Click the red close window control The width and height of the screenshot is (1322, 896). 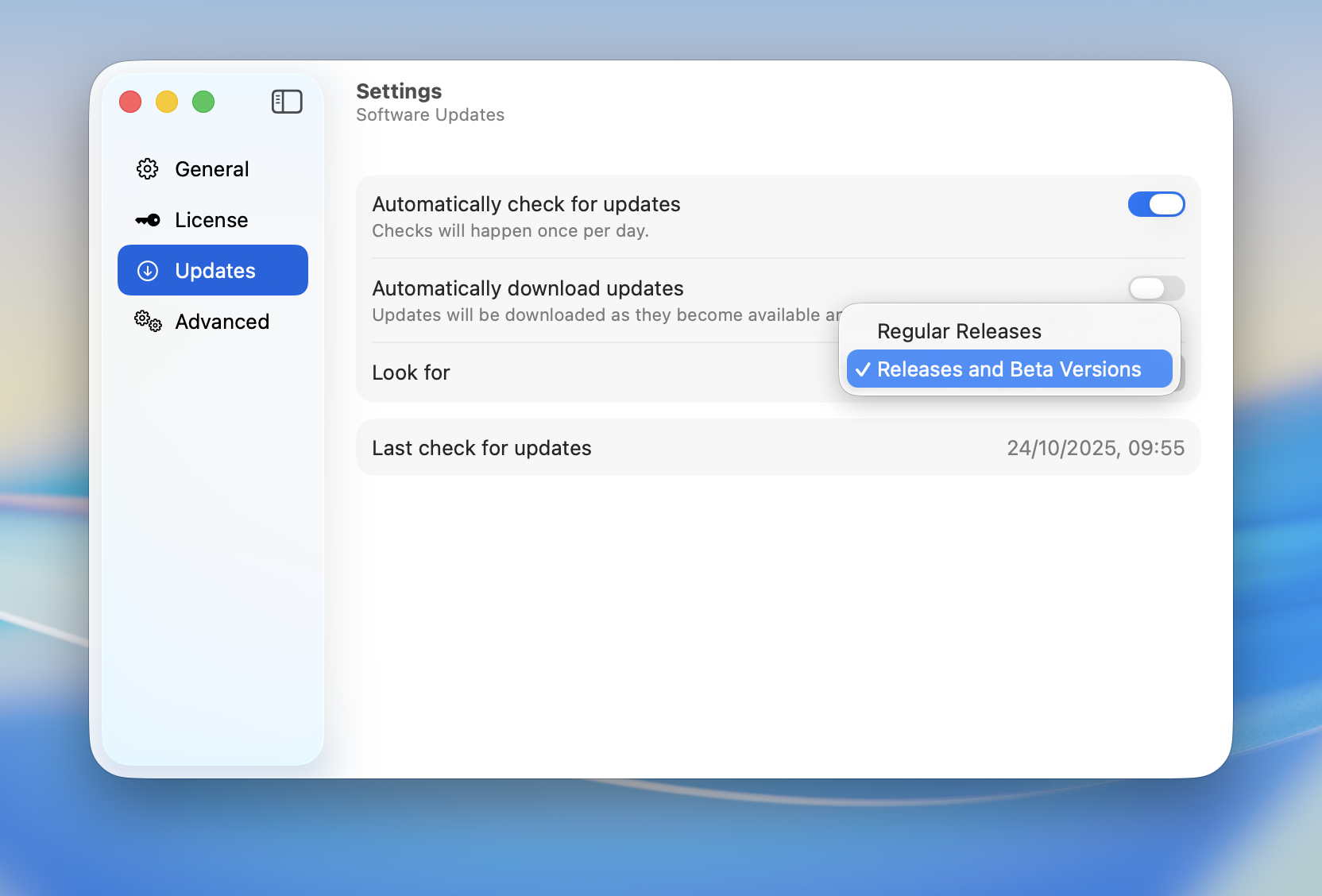[x=129, y=102]
